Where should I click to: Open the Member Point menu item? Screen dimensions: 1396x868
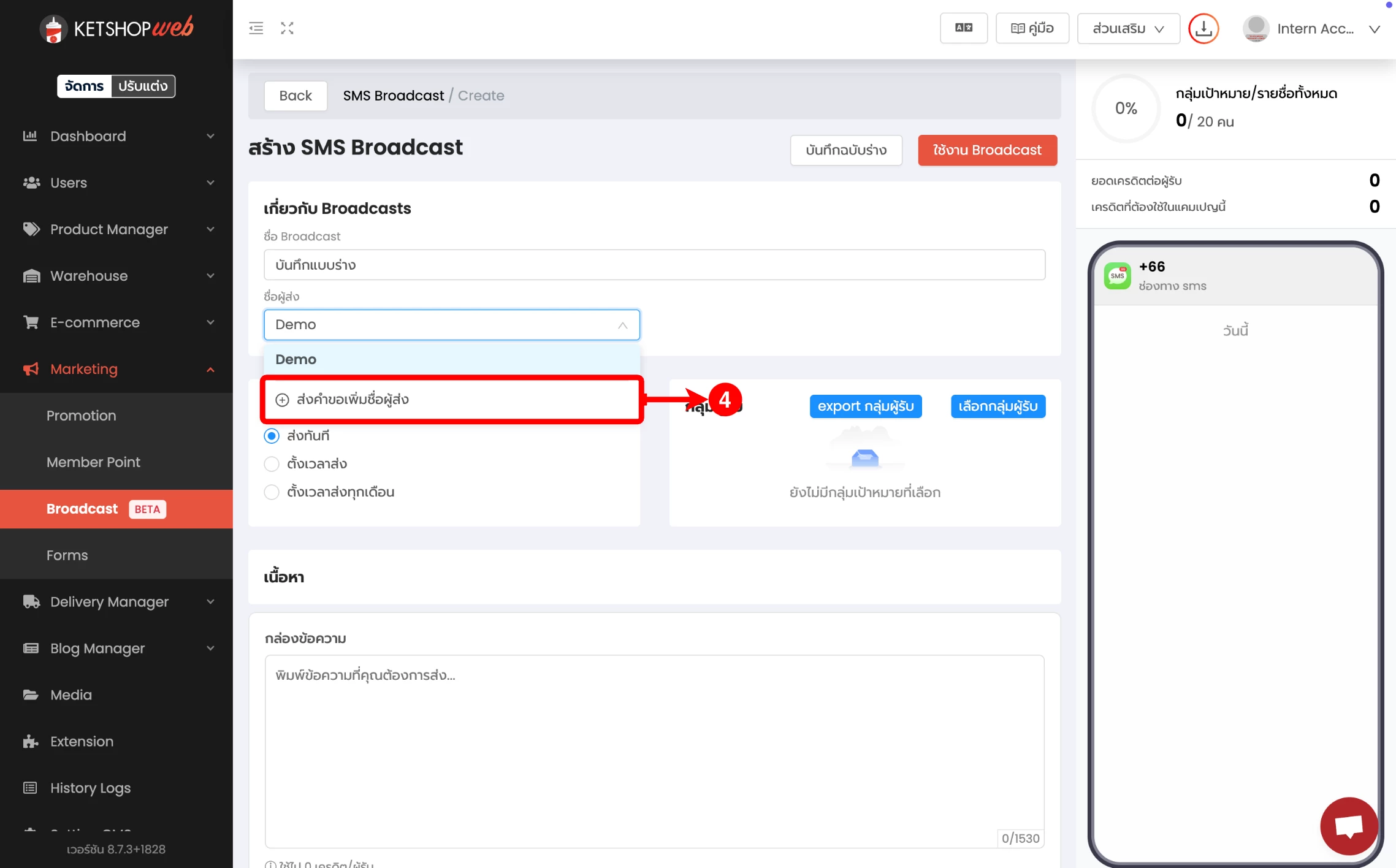(93, 462)
